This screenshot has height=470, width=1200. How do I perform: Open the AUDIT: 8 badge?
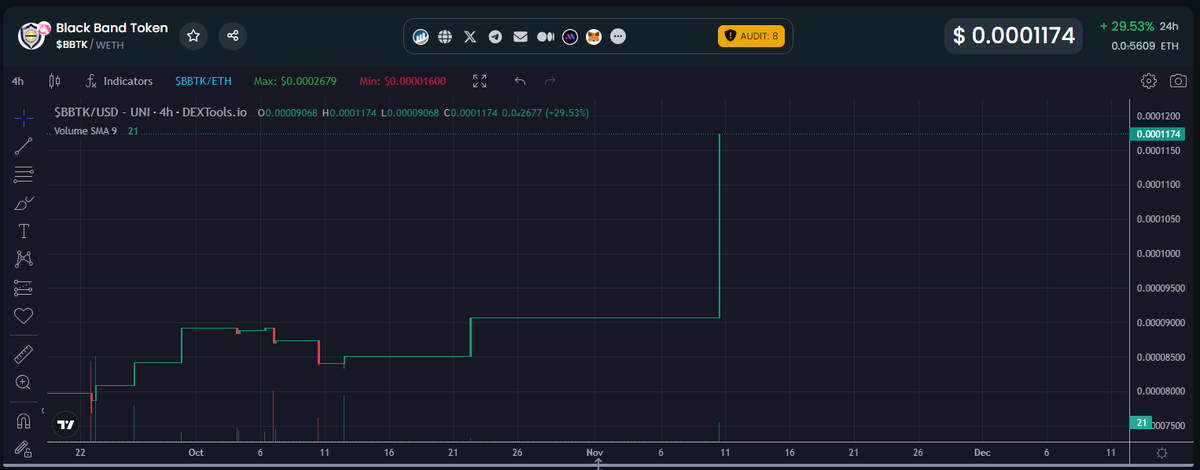tap(751, 36)
